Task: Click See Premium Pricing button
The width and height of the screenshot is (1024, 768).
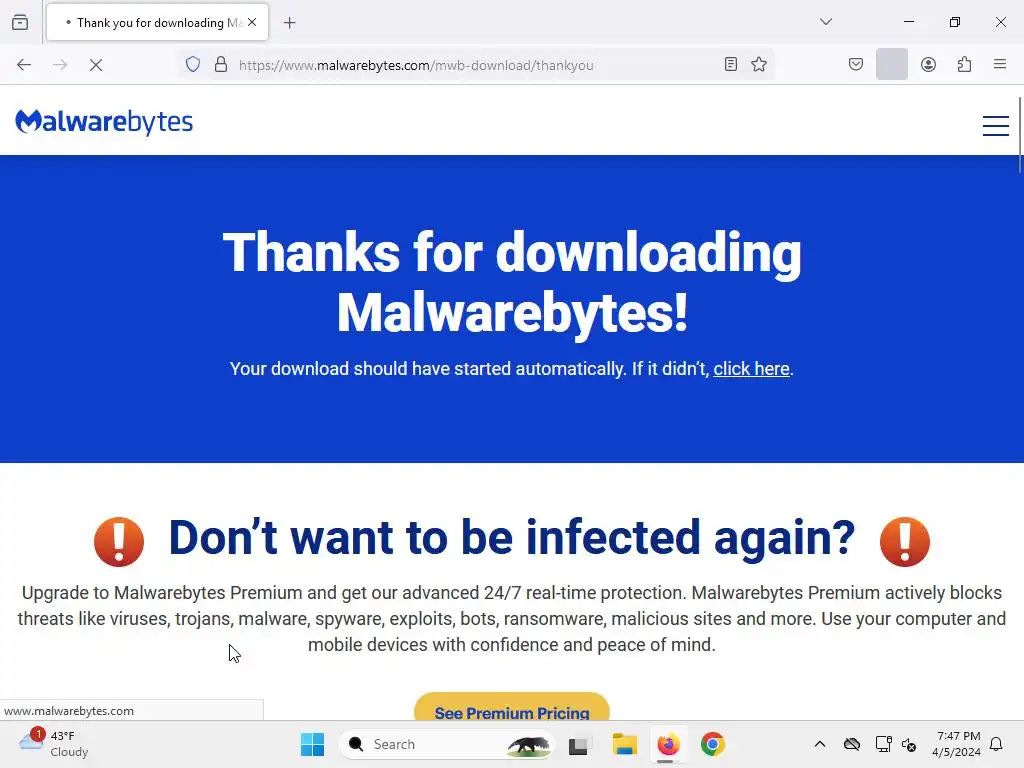Action: click(x=512, y=707)
